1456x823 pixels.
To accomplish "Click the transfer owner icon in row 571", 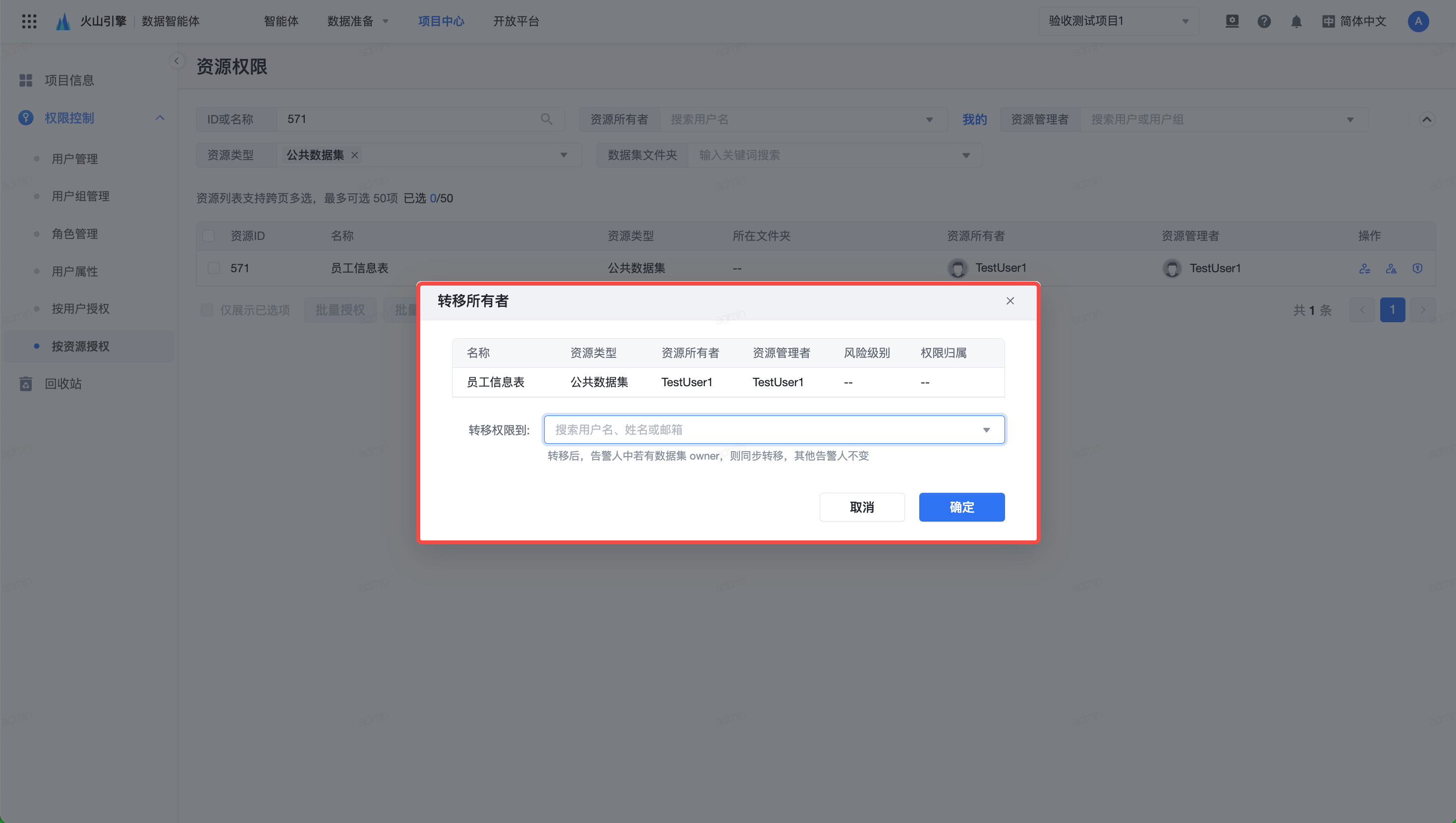I will (1364, 268).
